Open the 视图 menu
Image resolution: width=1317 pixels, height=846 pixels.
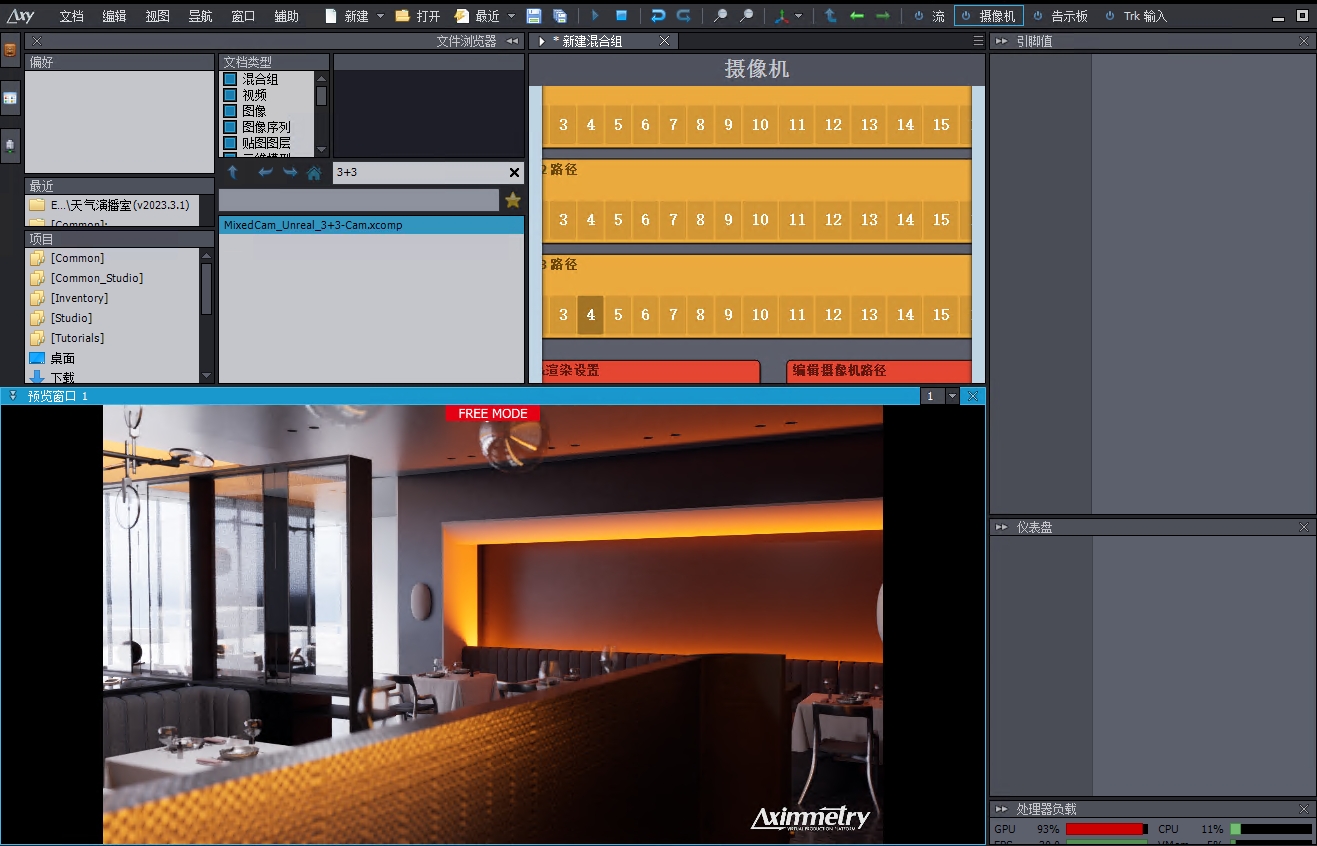(x=158, y=16)
